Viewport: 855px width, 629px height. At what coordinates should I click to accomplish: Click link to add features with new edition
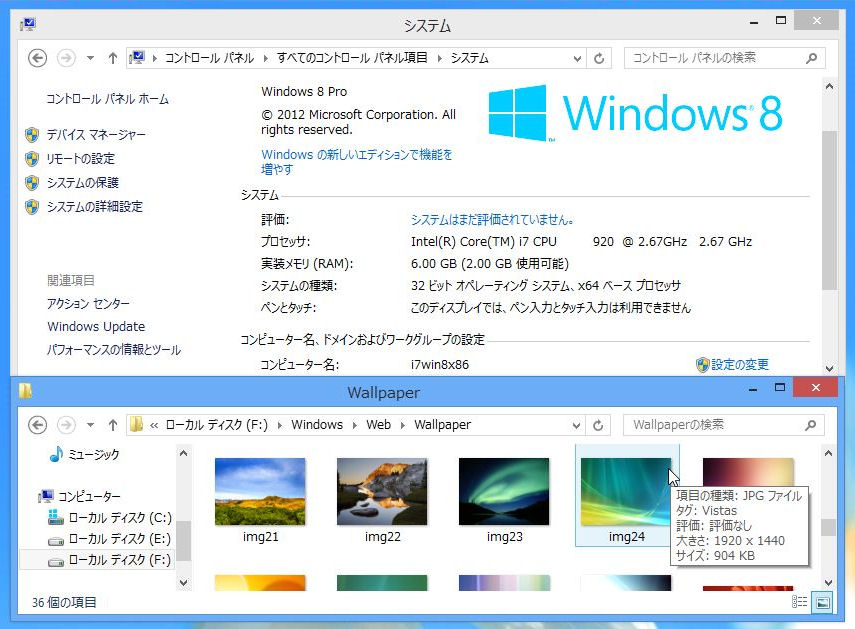[x=357, y=162]
